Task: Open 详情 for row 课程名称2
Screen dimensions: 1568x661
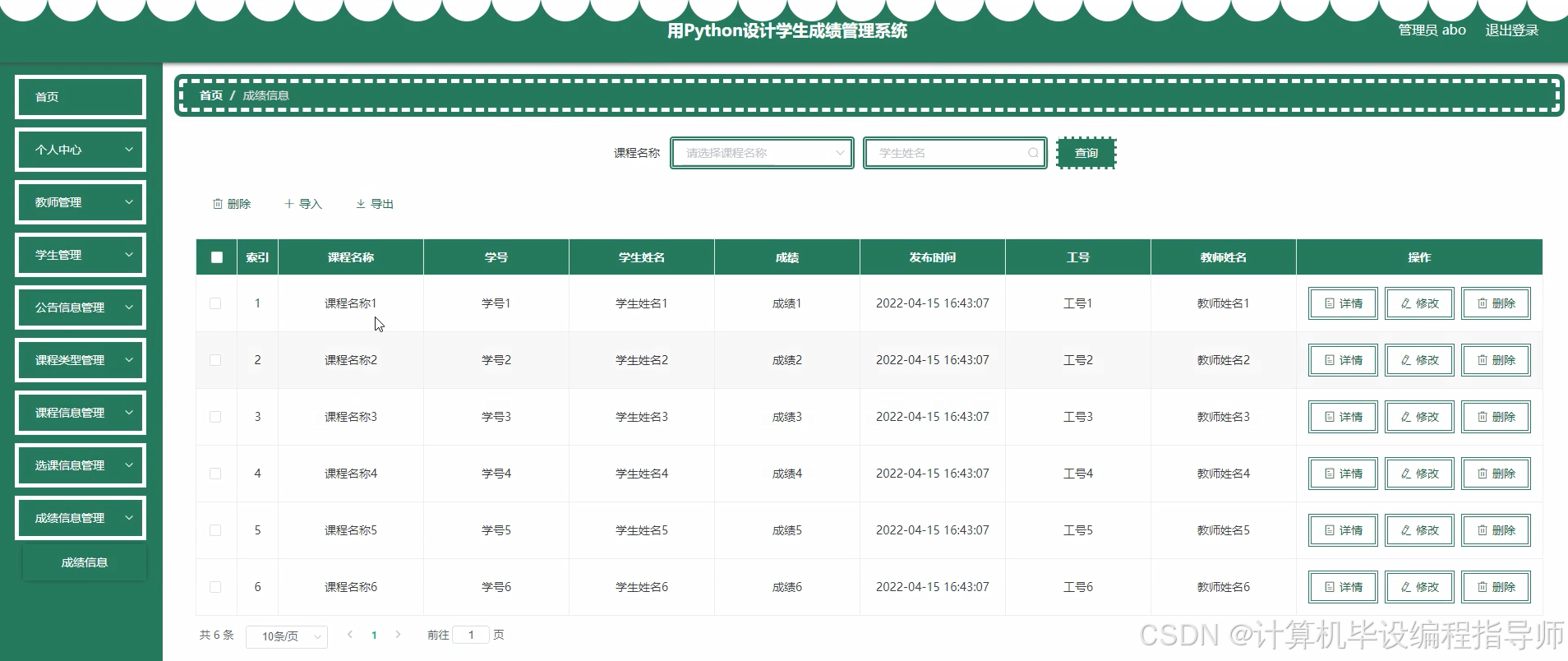Action: pos(1343,360)
